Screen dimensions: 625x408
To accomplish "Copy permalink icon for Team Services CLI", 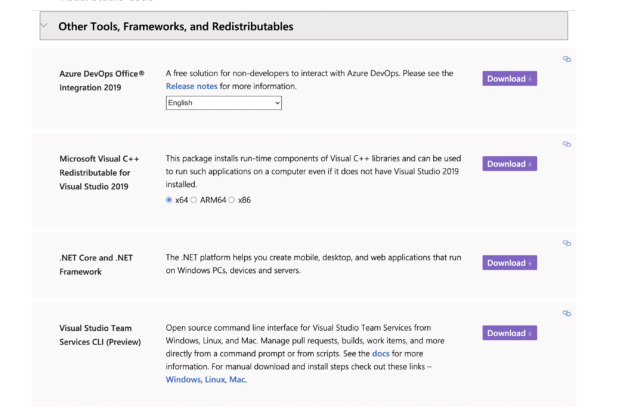I will 567,313.
